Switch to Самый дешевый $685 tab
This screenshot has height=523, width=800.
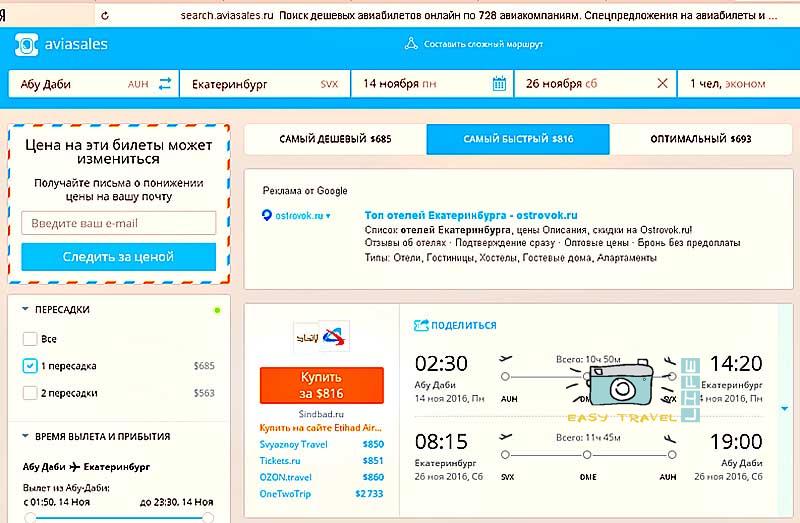coord(335,139)
